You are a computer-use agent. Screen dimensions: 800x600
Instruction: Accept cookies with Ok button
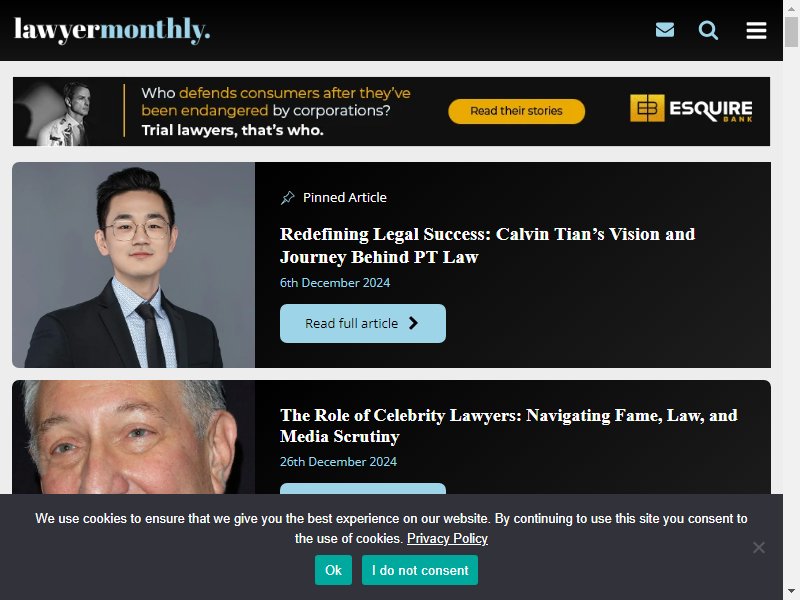[333, 570]
